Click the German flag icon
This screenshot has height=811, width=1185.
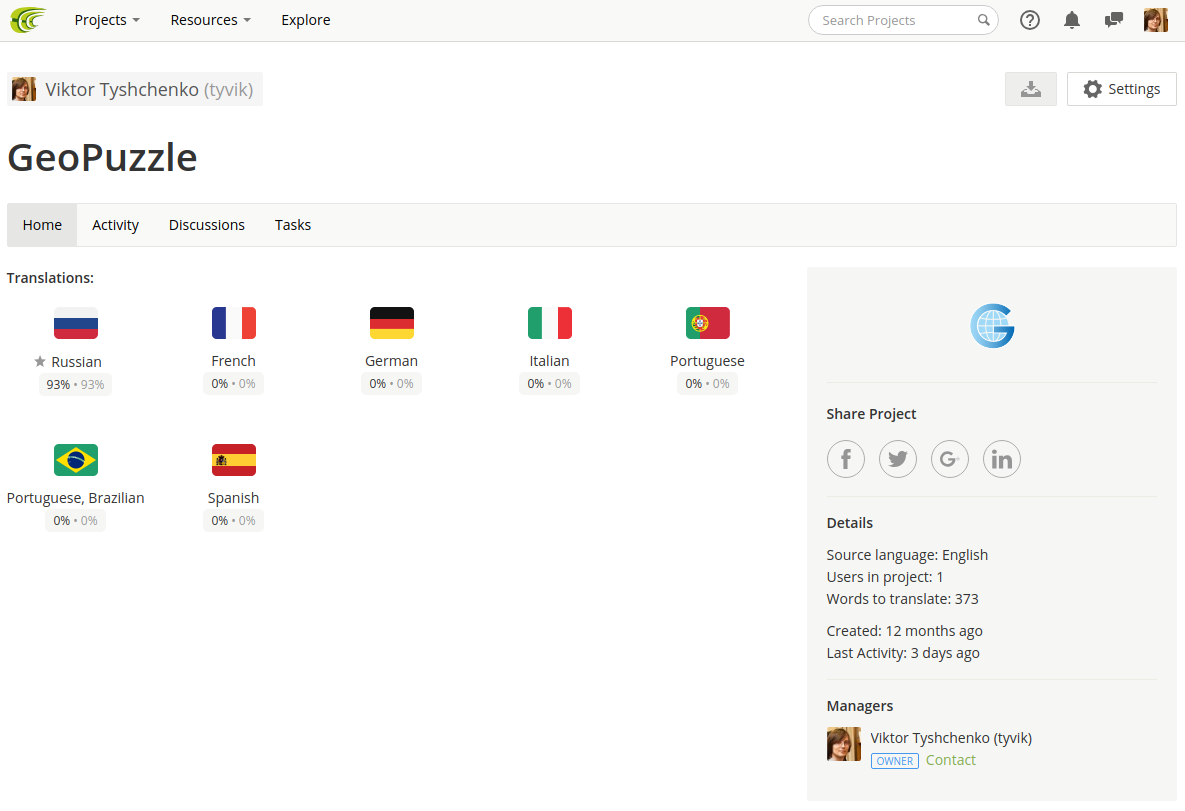pyautogui.click(x=391, y=323)
